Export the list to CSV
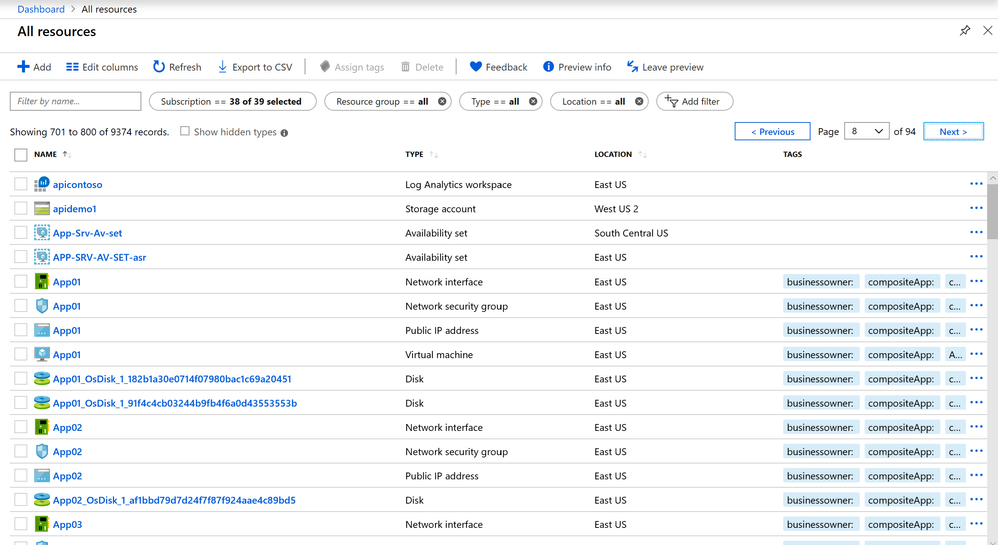 coord(255,67)
